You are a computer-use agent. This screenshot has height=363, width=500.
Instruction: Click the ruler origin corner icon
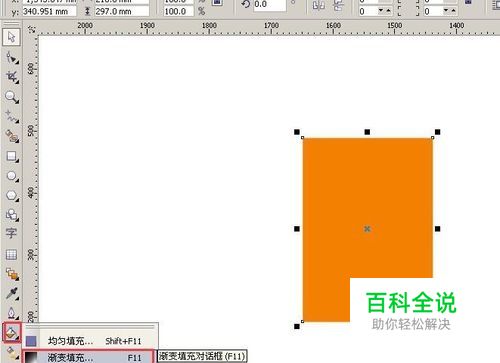pos(31,29)
